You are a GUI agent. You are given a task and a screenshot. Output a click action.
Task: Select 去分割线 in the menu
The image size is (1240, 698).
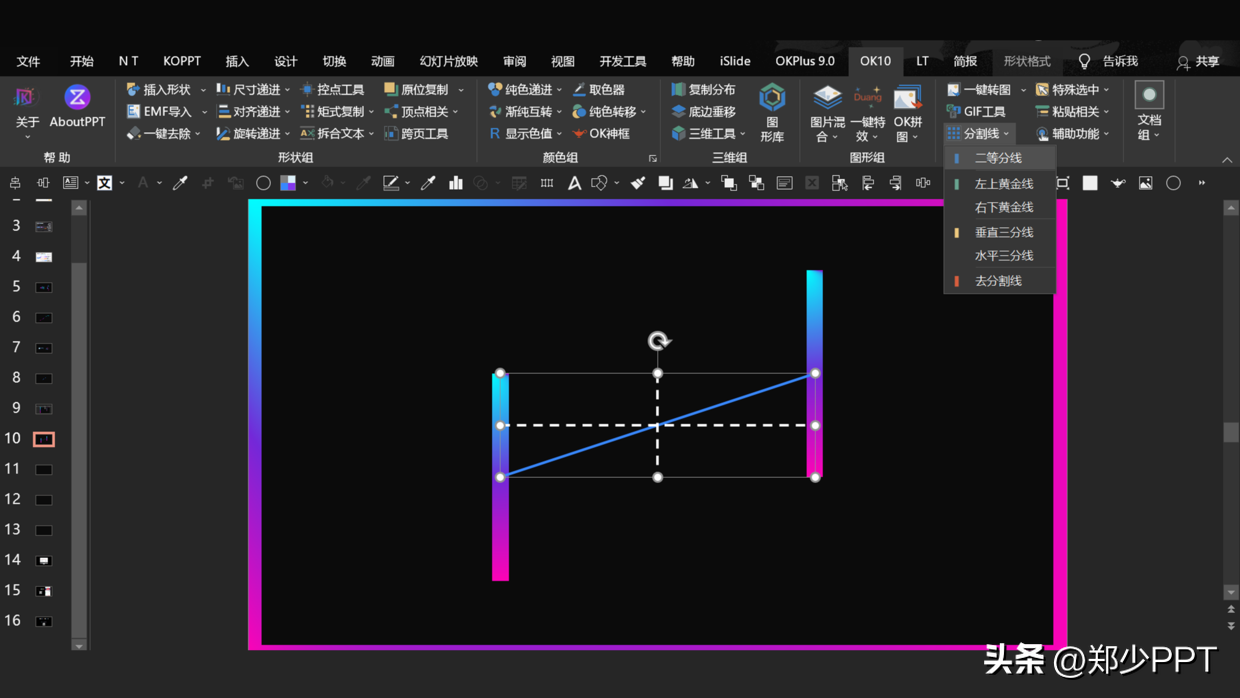(x=1000, y=281)
